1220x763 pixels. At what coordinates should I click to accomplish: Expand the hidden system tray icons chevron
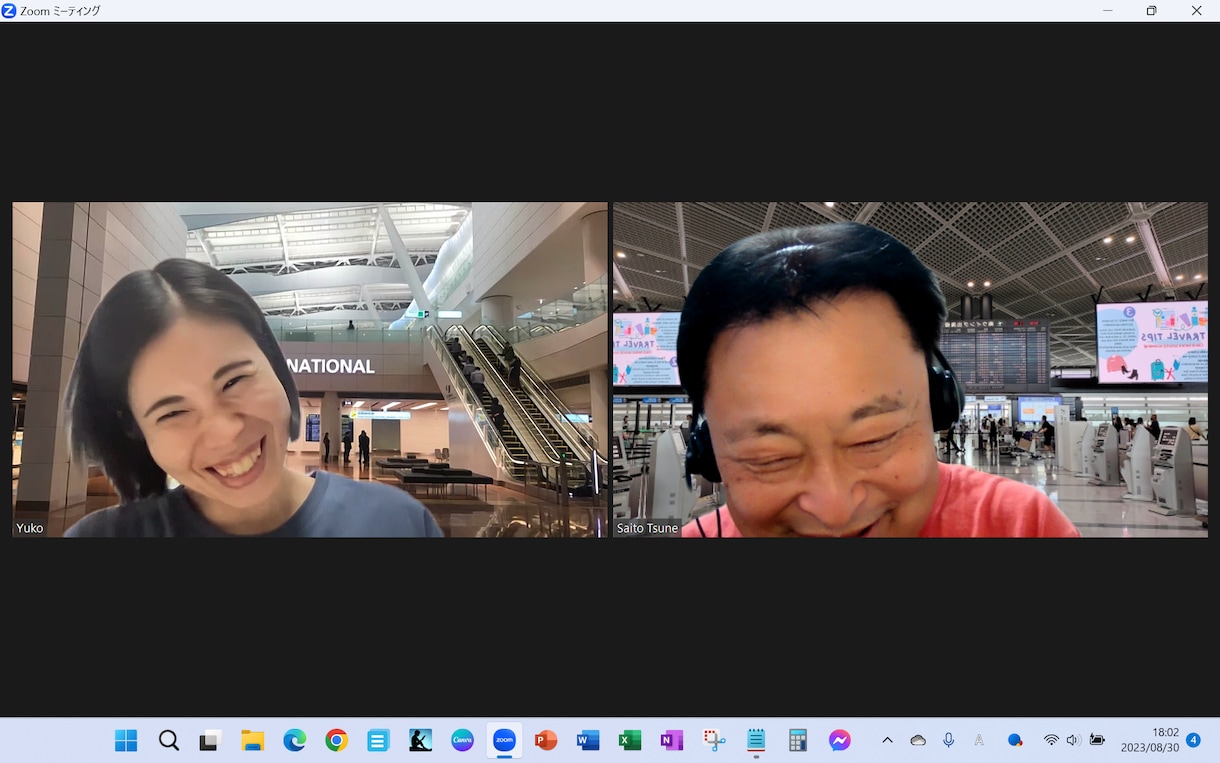coord(887,740)
